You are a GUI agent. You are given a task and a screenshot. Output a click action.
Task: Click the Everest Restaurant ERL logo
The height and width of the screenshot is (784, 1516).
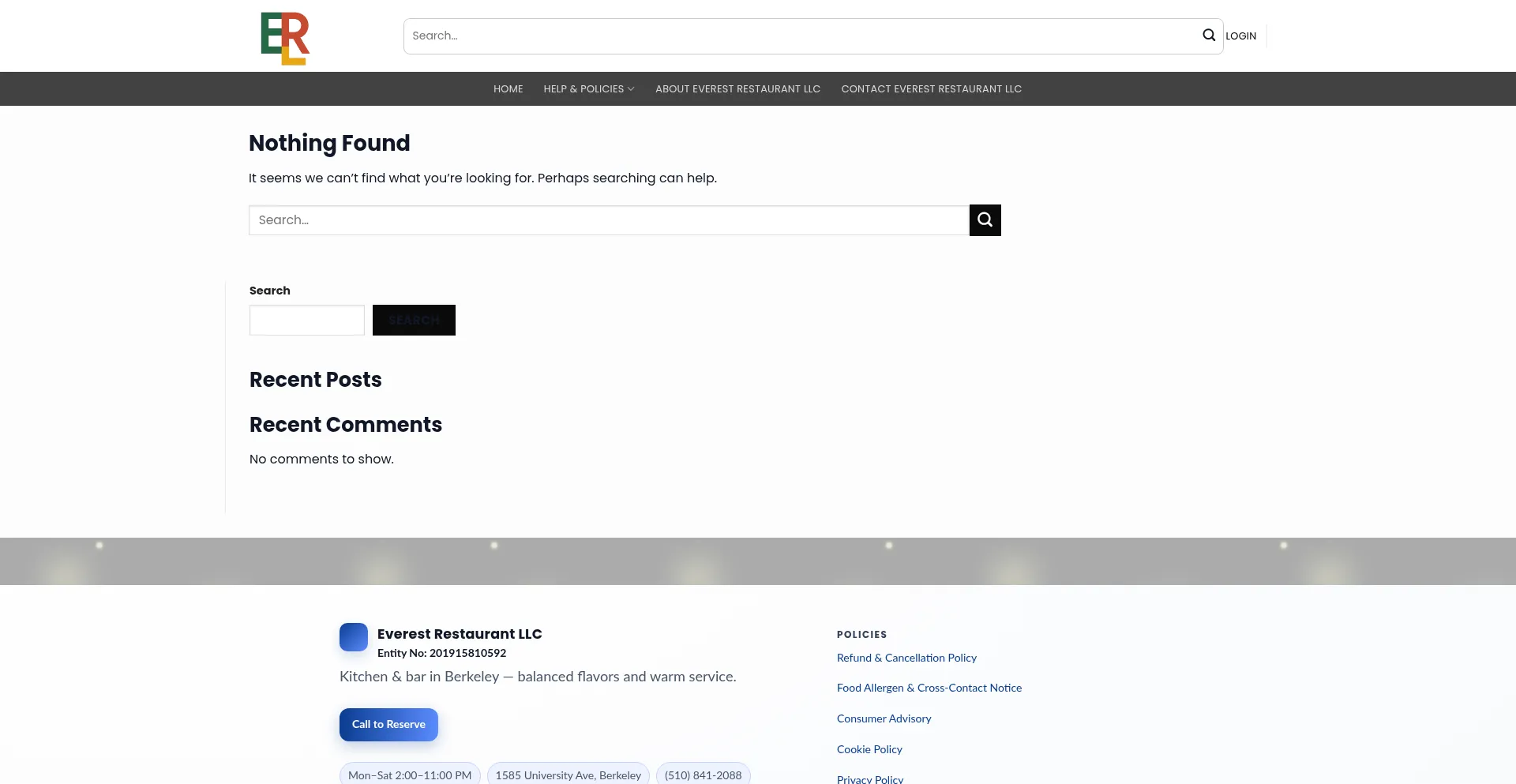pos(285,38)
